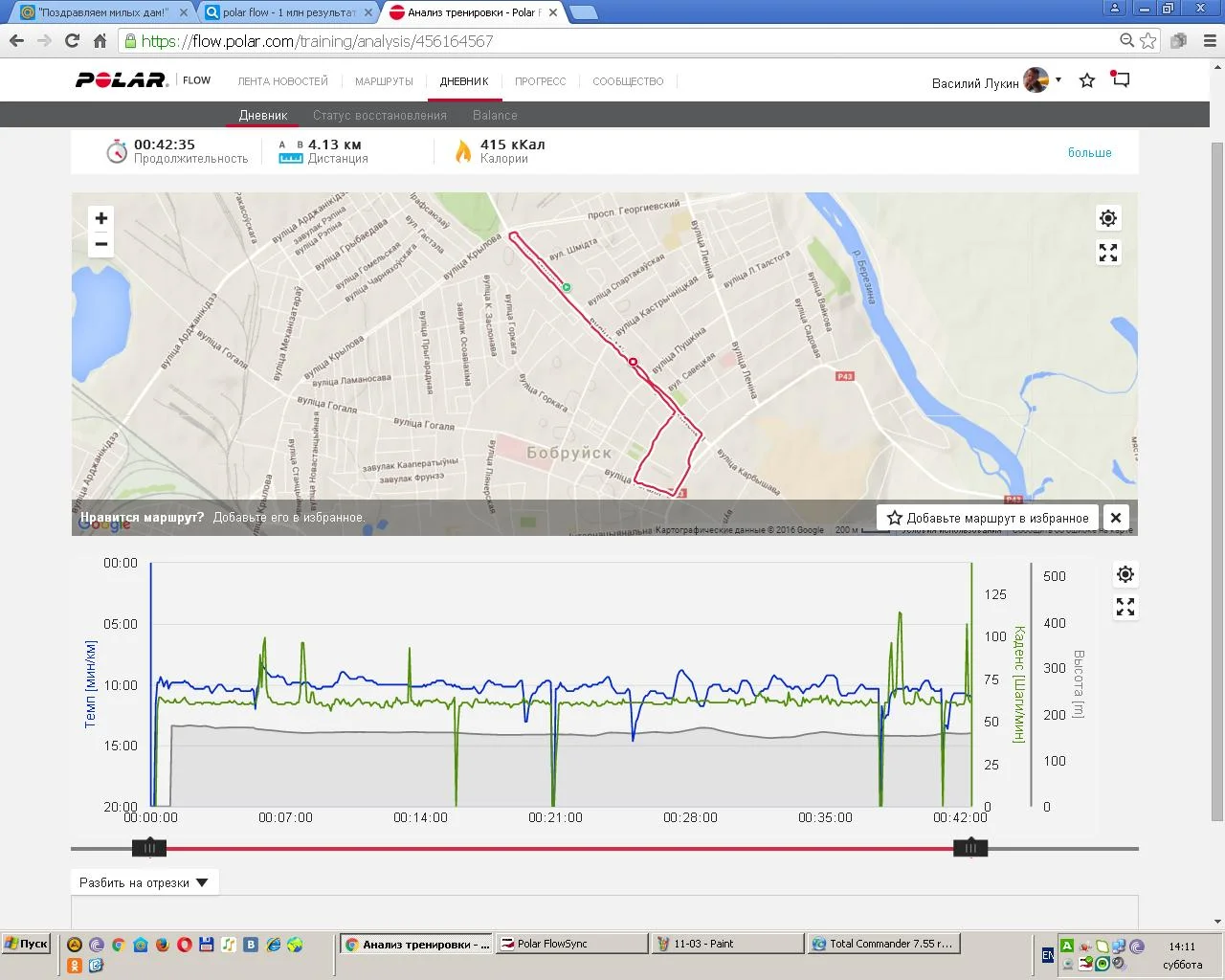Go back in the browser
The height and width of the screenshot is (980, 1225).
[16, 41]
